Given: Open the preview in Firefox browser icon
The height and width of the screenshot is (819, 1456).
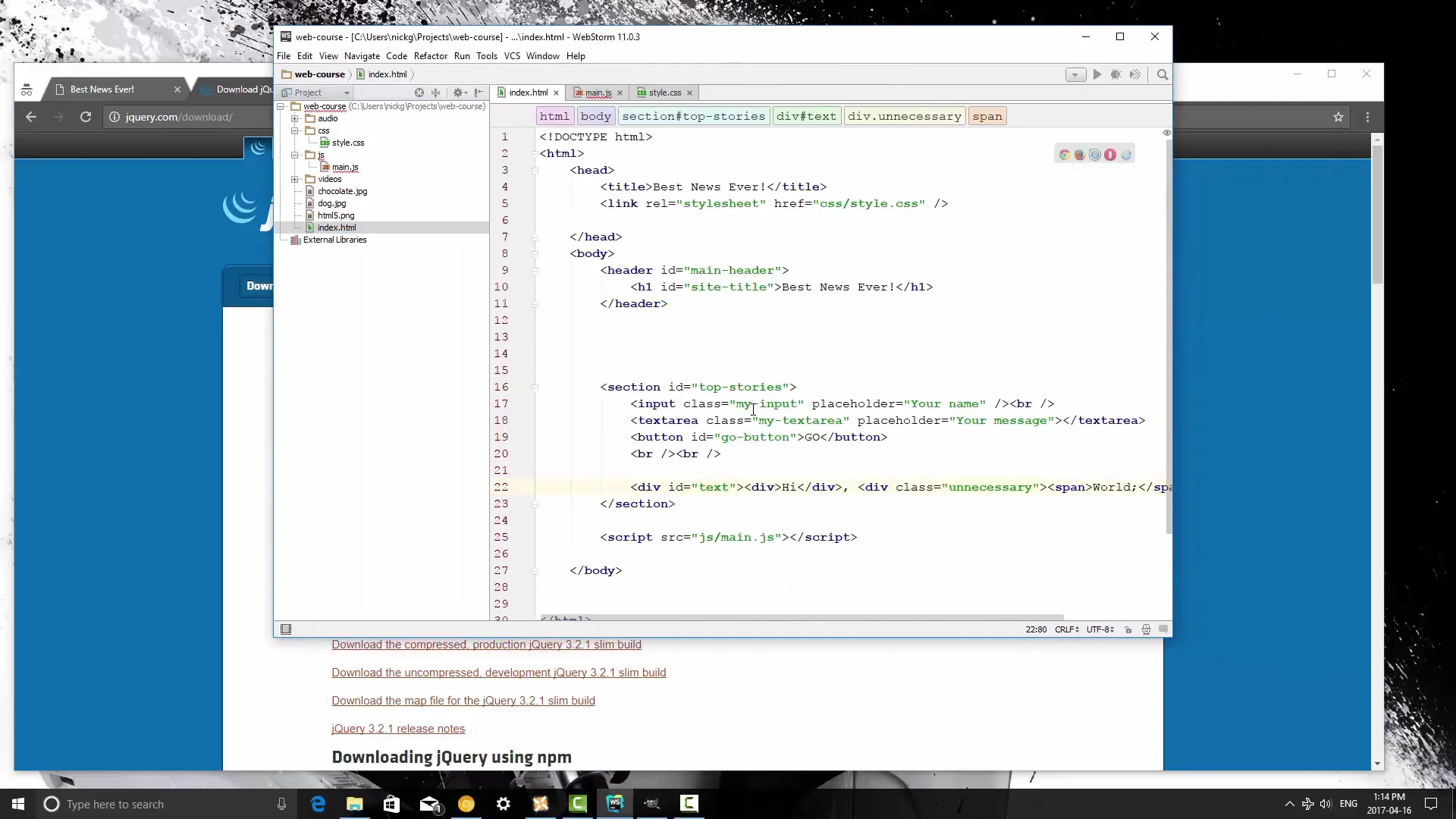Looking at the screenshot, I should point(1080,154).
